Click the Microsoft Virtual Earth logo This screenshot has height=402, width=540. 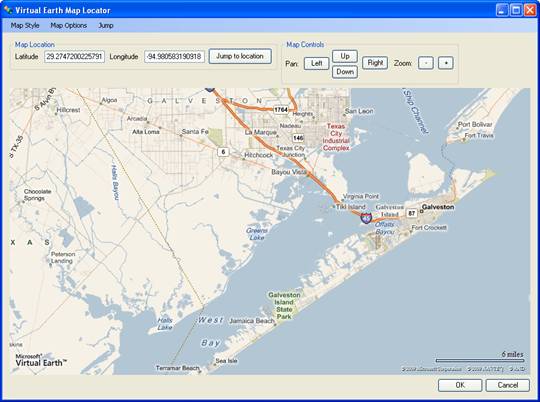tap(41, 360)
